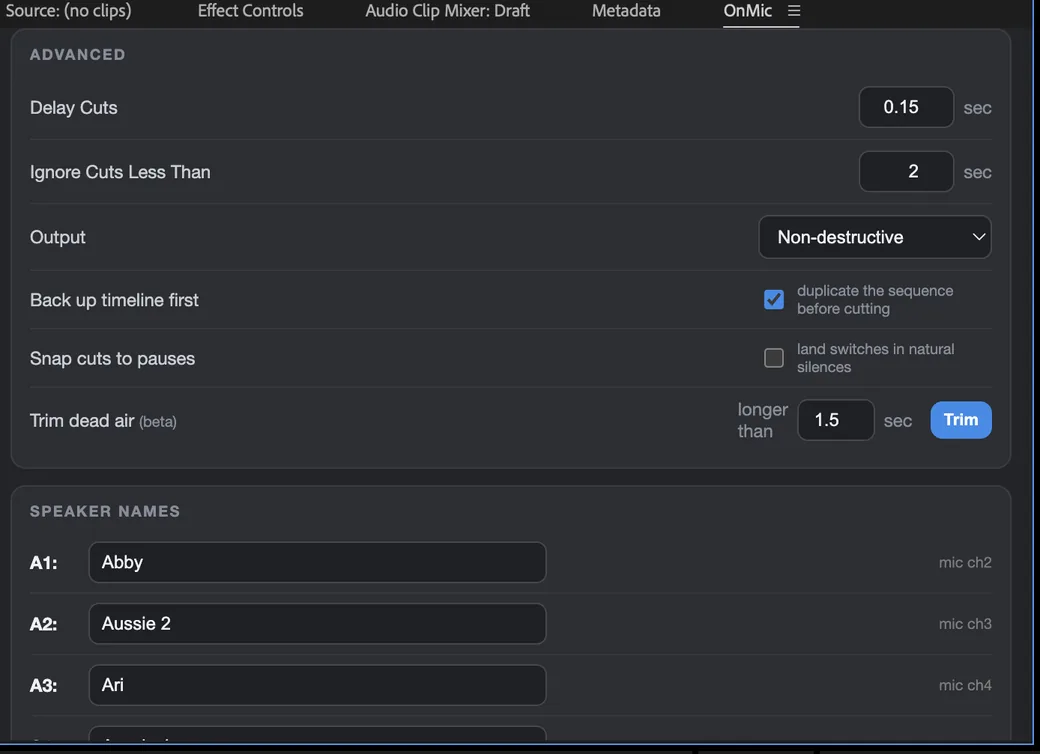This screenshot has height=754, width=1040.
Task: Click the Output label
Action: 58,237
